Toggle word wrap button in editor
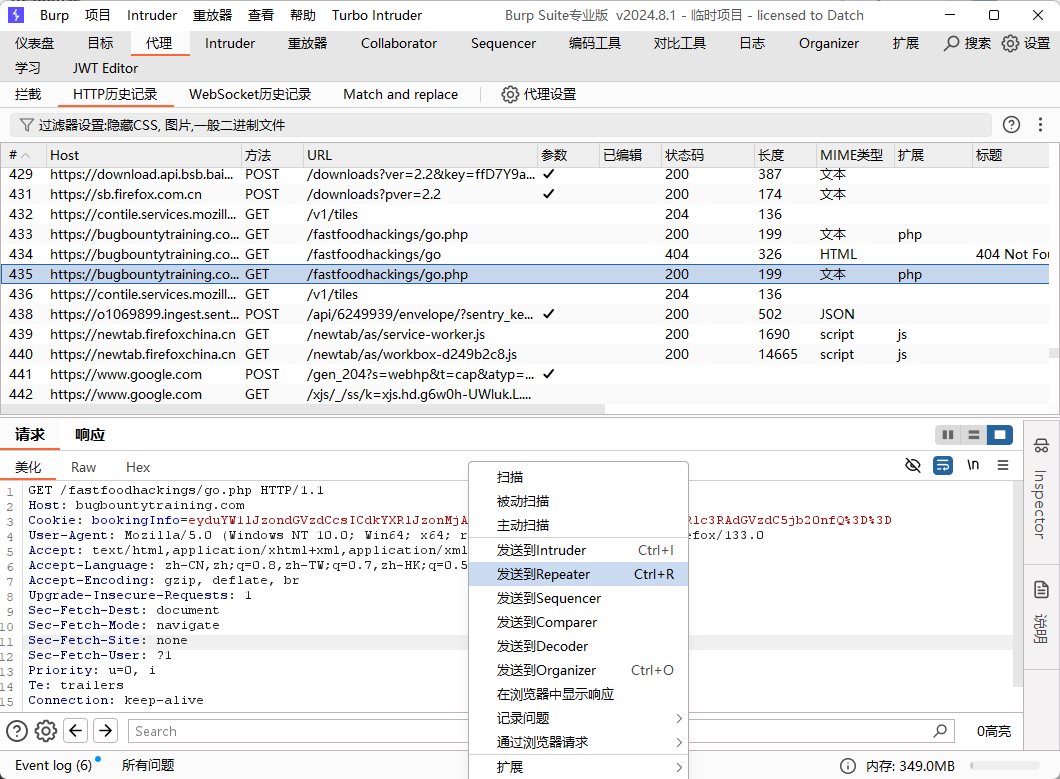The width and height of the screenshot is (1060, 779). (x=943, y=465)
